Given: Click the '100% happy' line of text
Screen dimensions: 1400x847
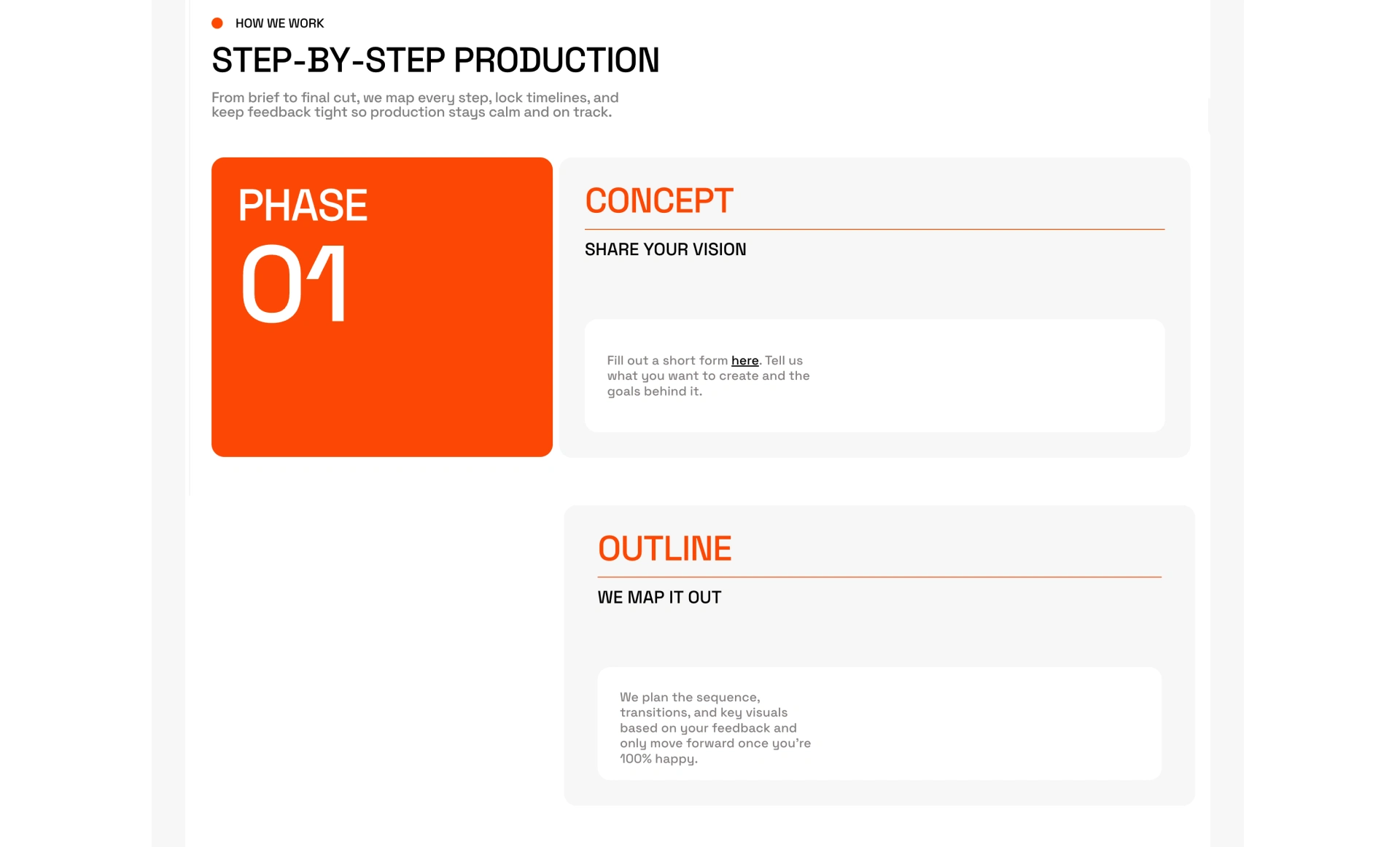Looking at the screenshot, I should (x=658, y=759).
